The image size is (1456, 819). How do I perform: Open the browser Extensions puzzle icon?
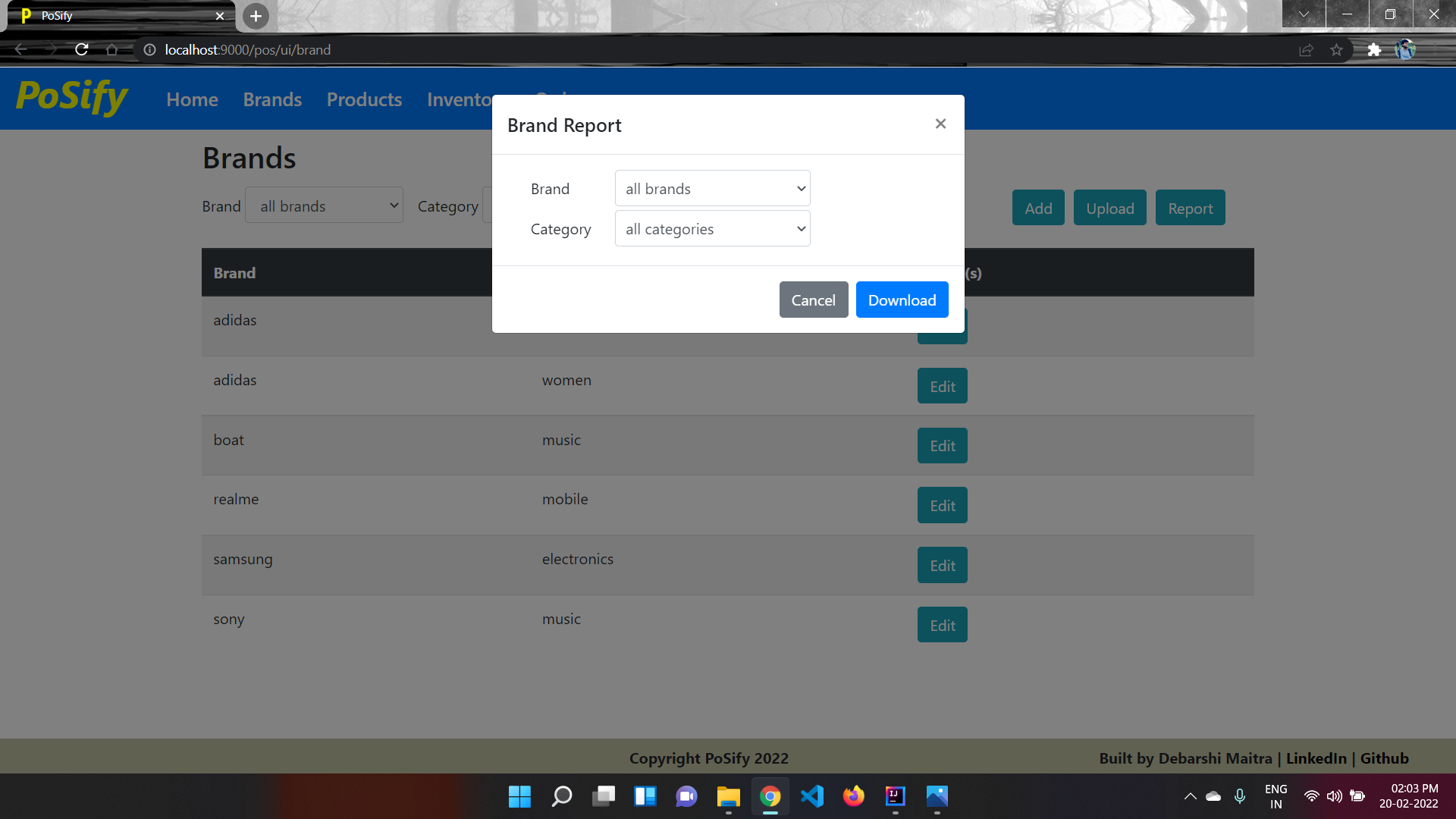1374,50
